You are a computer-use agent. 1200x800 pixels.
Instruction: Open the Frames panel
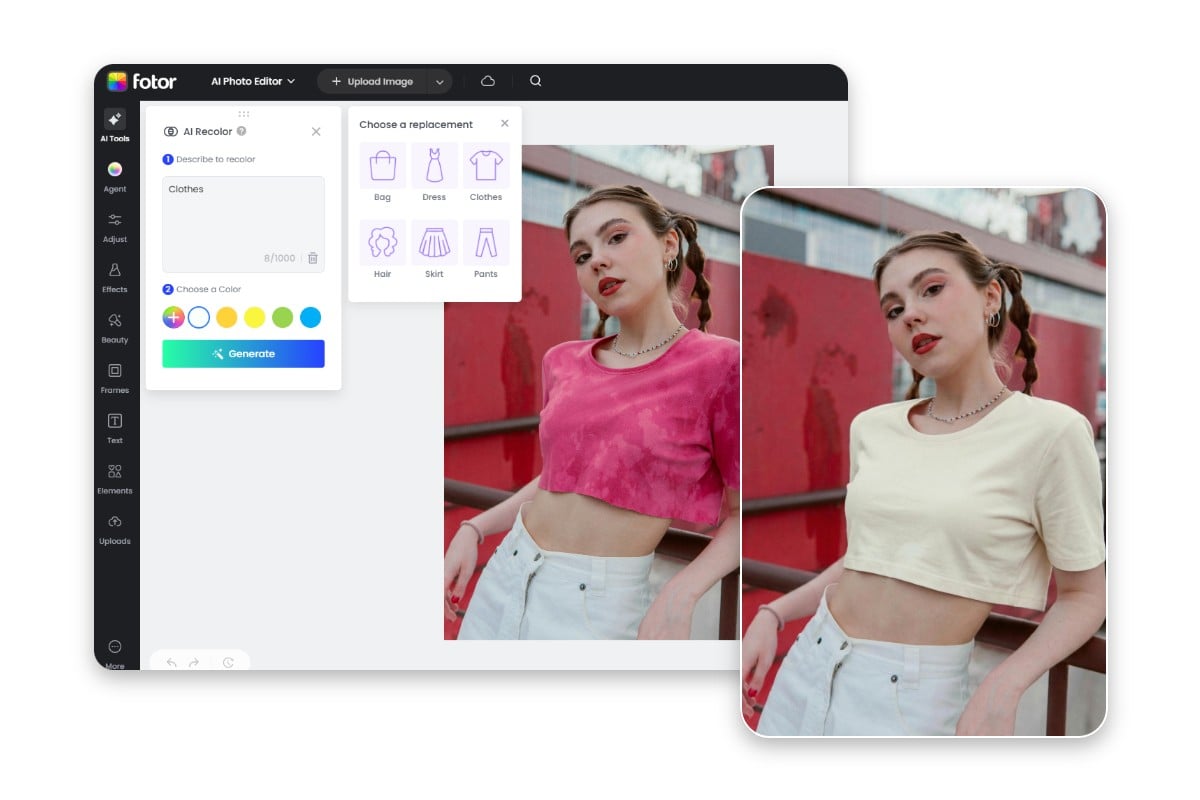point(115,377)
